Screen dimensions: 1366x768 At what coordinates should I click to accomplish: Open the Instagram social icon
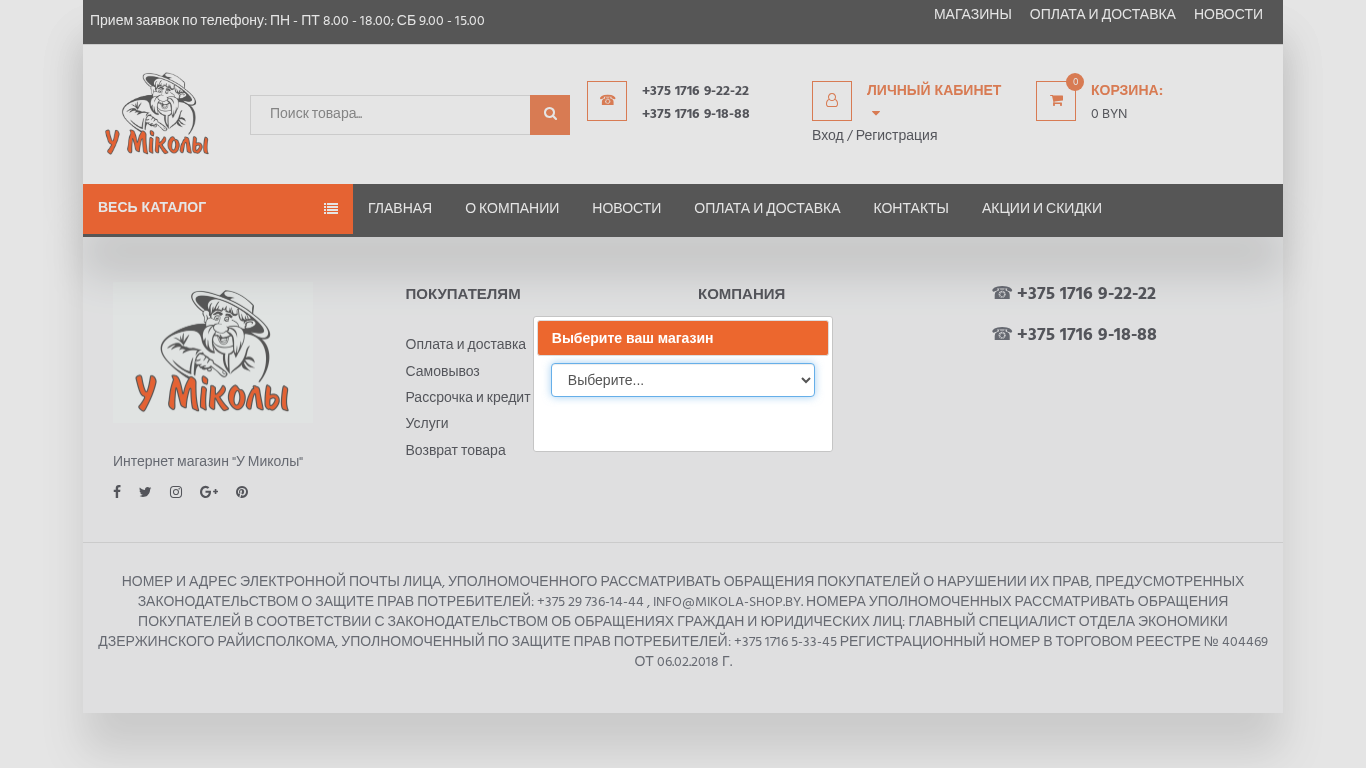[x=176, y=492]
